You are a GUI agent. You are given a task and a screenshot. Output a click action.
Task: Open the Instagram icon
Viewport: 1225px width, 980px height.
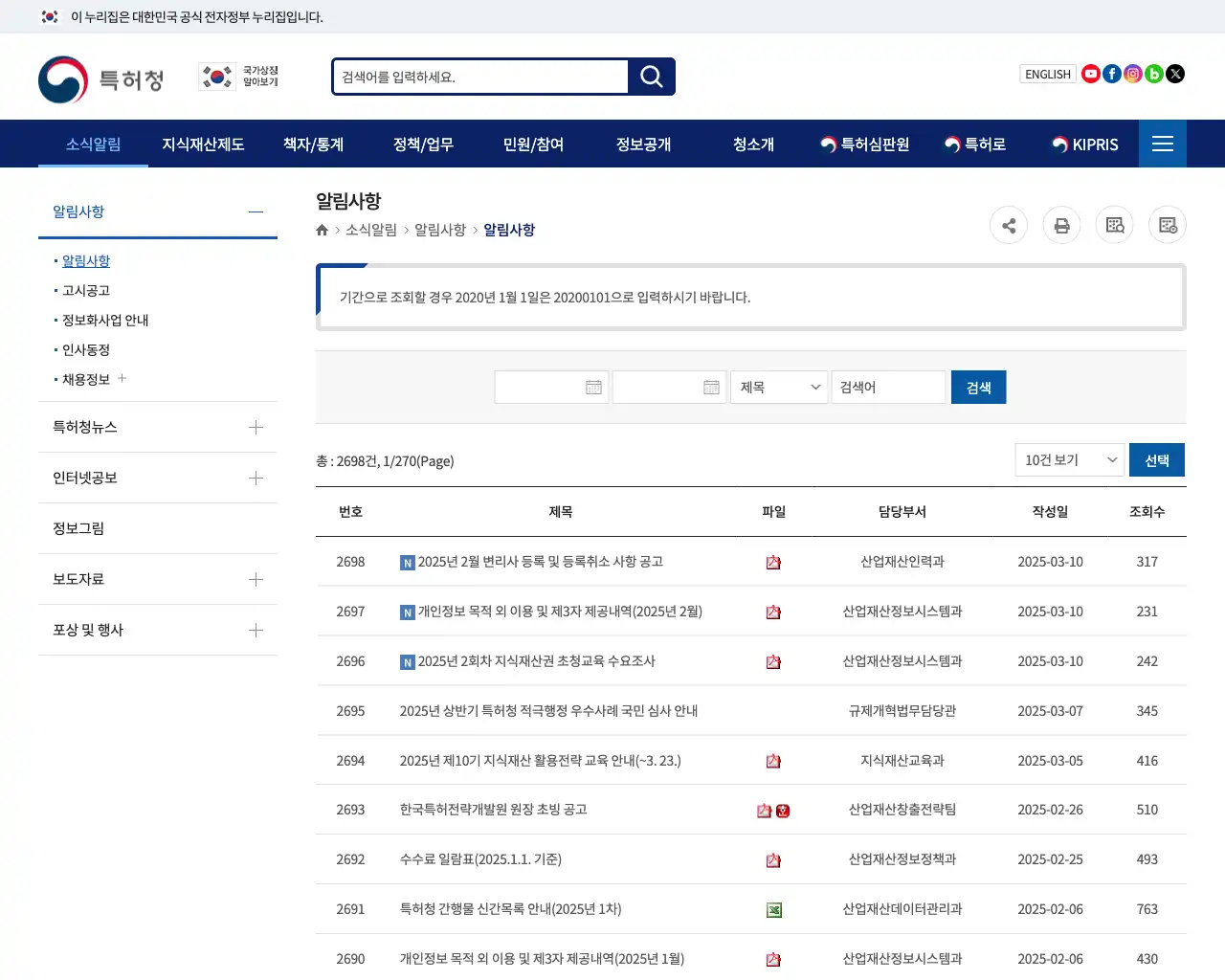(x=1133, y=74)
